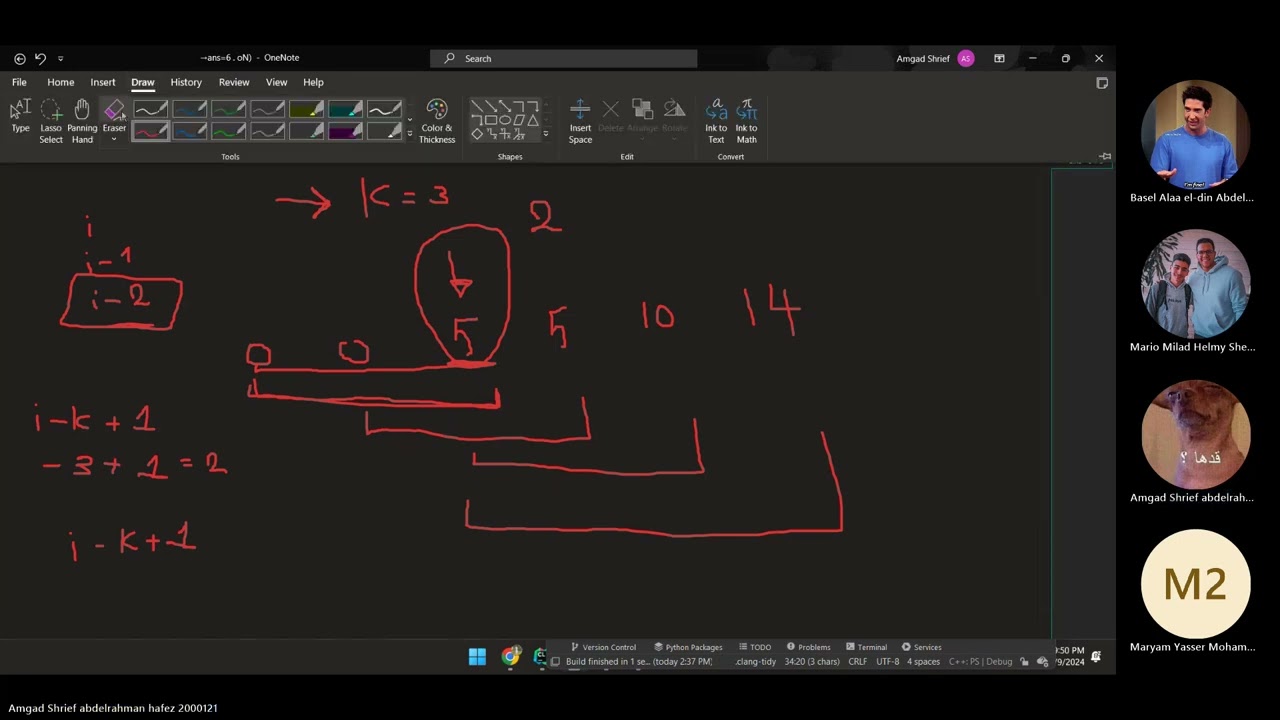Open the History ribbon tab
1280x720 pixels.
tap(186, 82)
